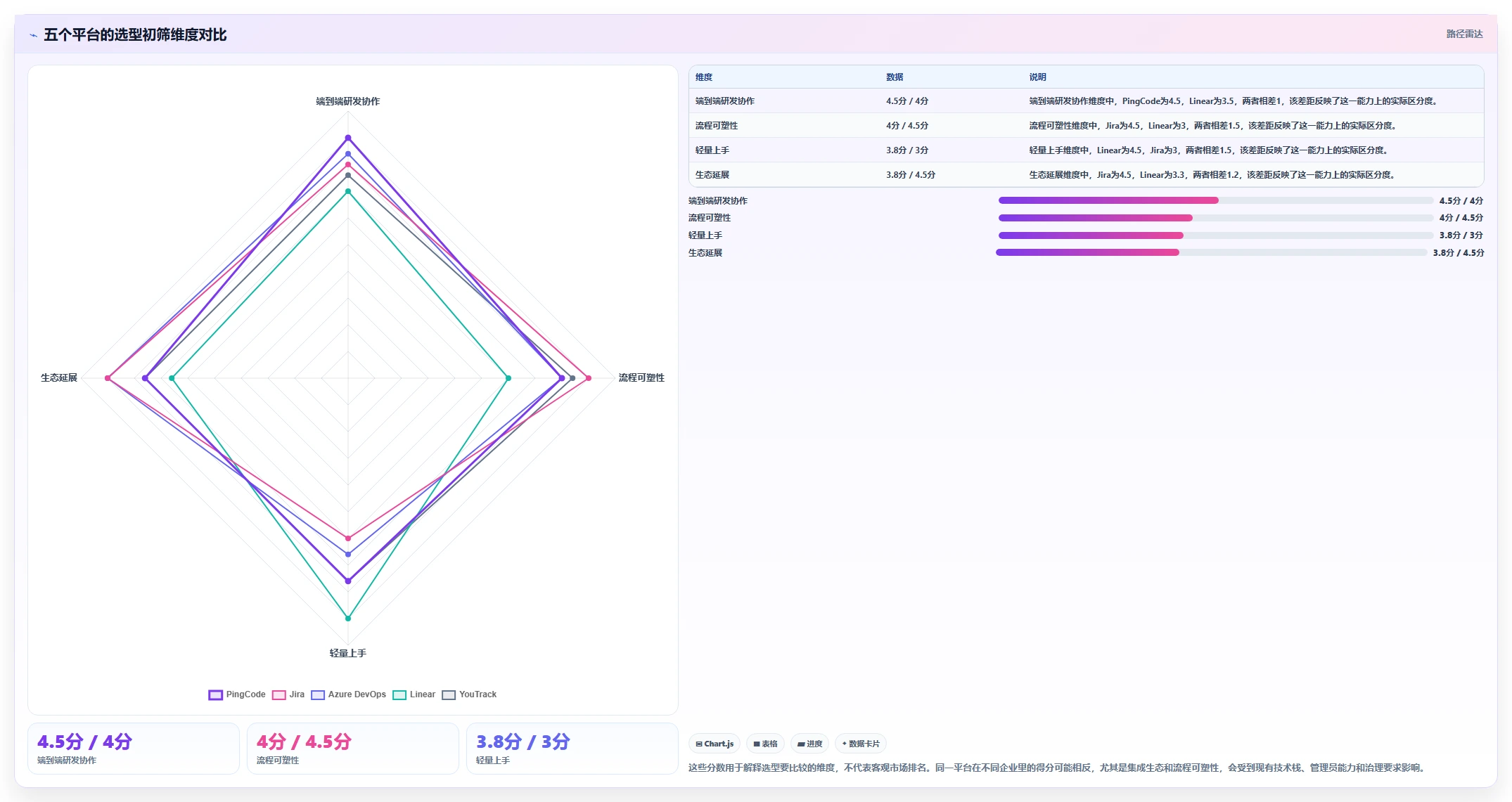Click the 路径雷达 label in header
The image size is (1512, 802).
click(x=1464, y=34)
